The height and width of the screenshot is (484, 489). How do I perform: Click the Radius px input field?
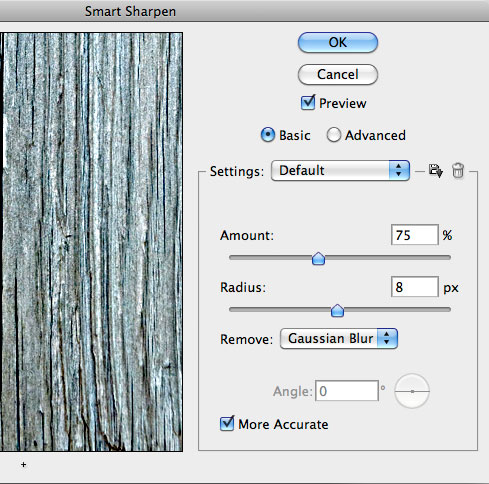pyautogui.click(x=415, y=287)
